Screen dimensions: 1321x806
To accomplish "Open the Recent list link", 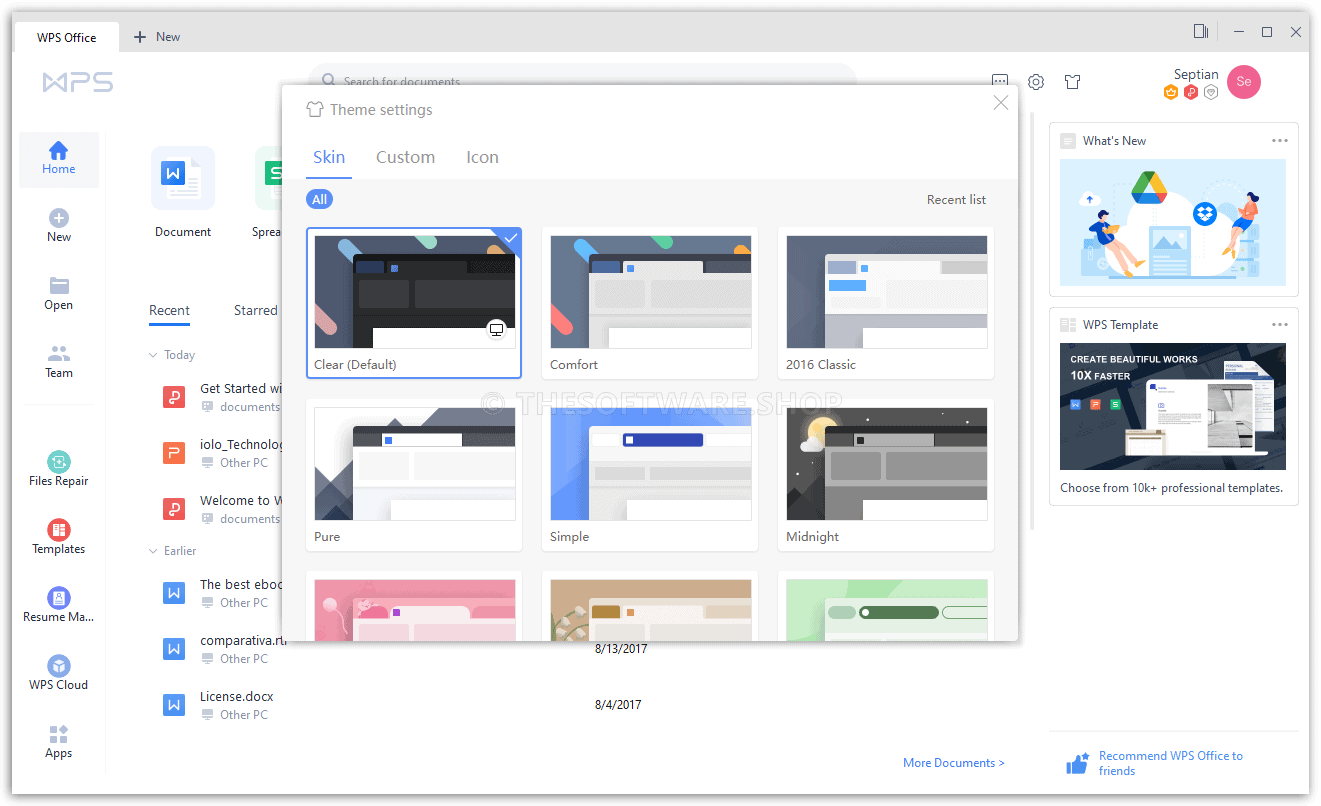I will pyautogui.click(x=956, y=200).
